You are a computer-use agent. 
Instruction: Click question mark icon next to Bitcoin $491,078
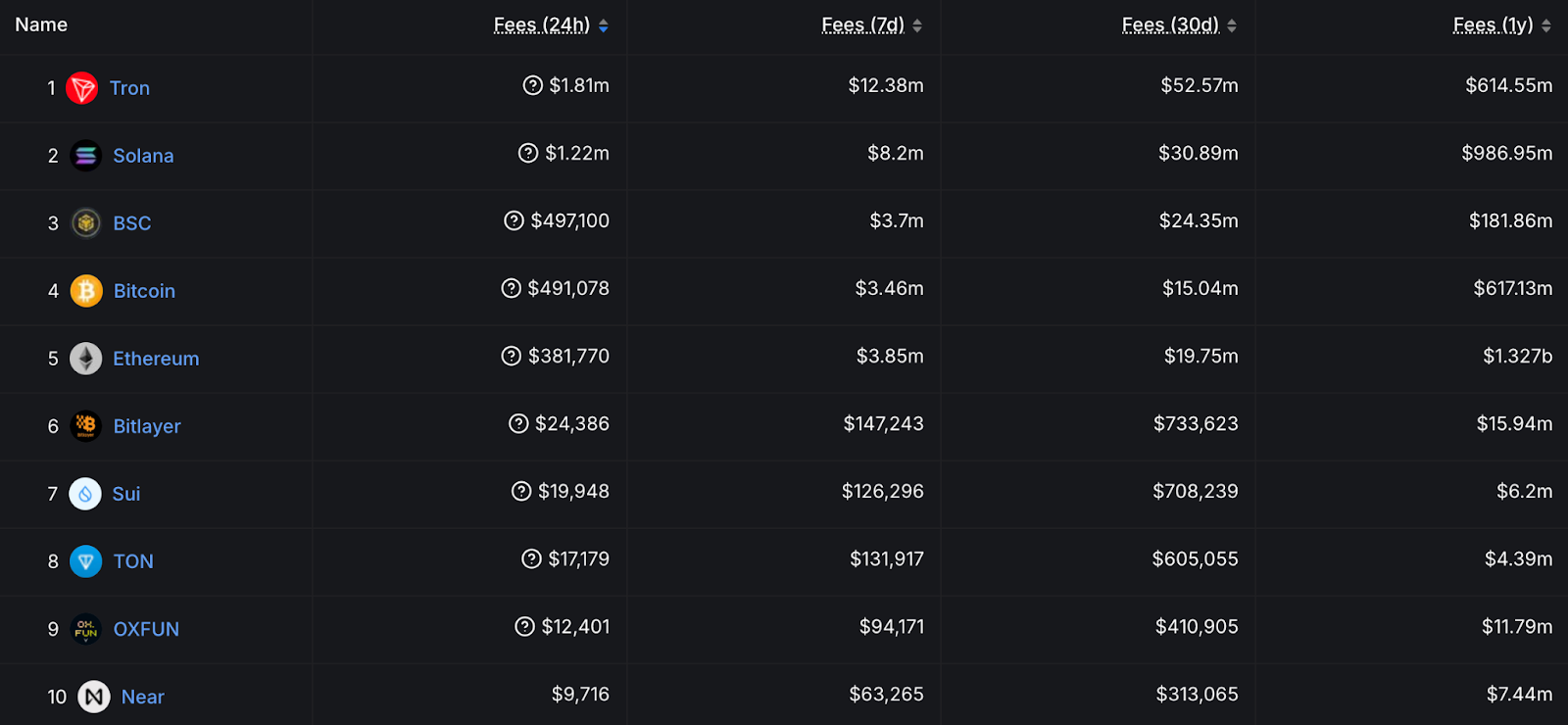[512, 288]
